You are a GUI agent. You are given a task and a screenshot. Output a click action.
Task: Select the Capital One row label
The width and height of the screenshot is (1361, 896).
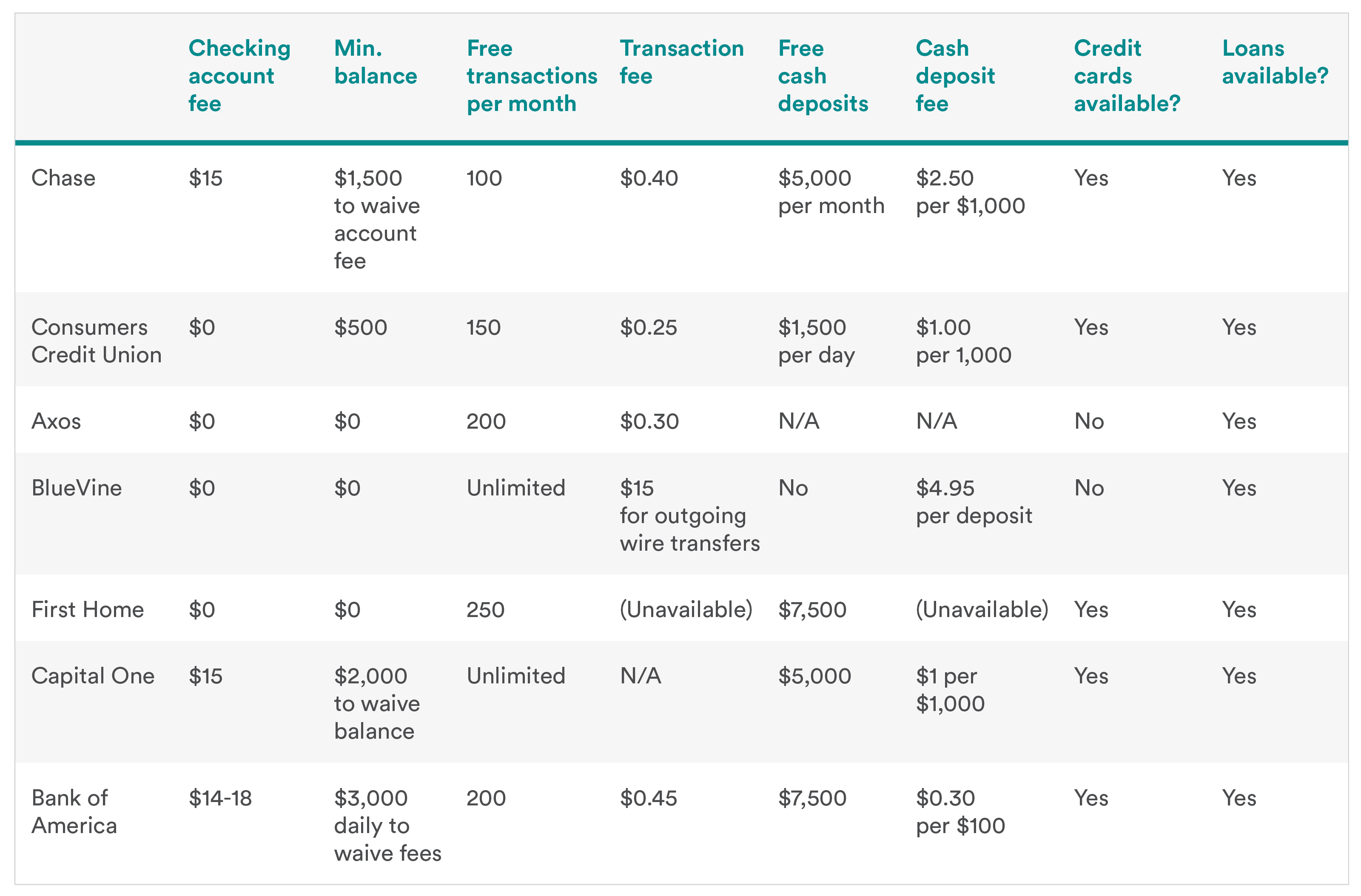pyautogui.click(x=93, y=677)
